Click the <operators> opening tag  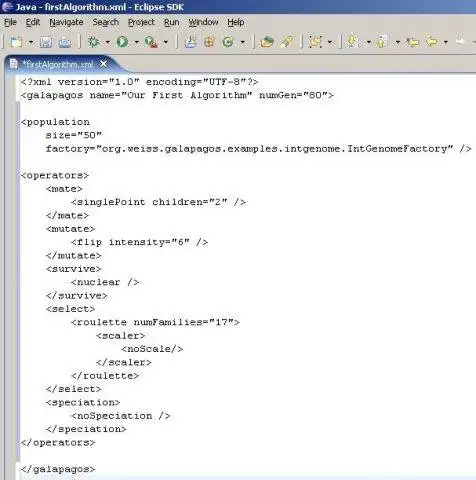tap(55, 175)
